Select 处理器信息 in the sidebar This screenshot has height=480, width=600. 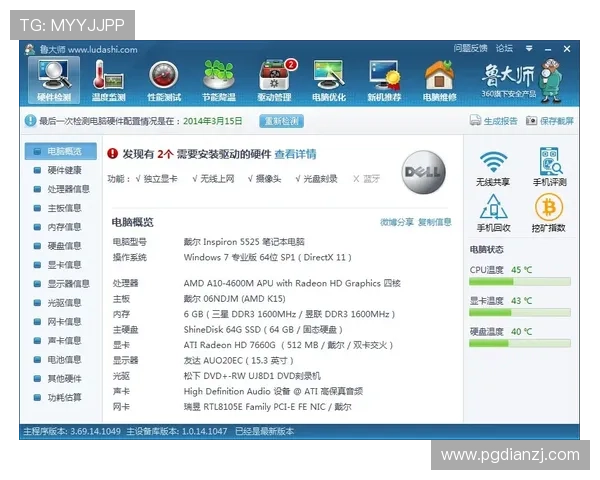tap(60, 189)
